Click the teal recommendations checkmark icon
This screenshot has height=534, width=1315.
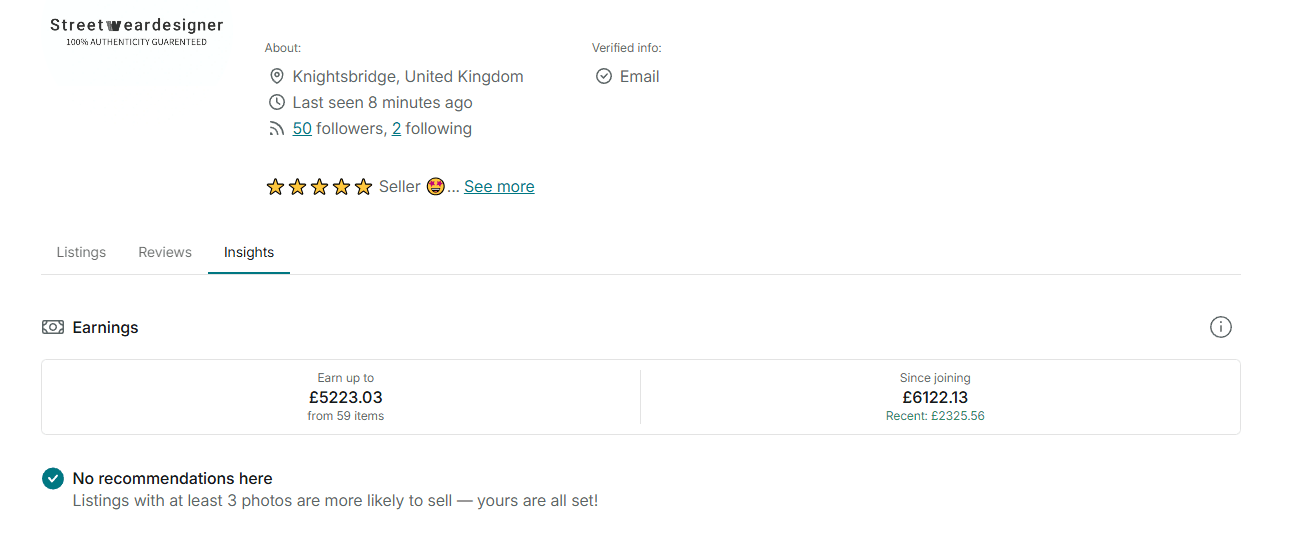[x=53, y=479]
